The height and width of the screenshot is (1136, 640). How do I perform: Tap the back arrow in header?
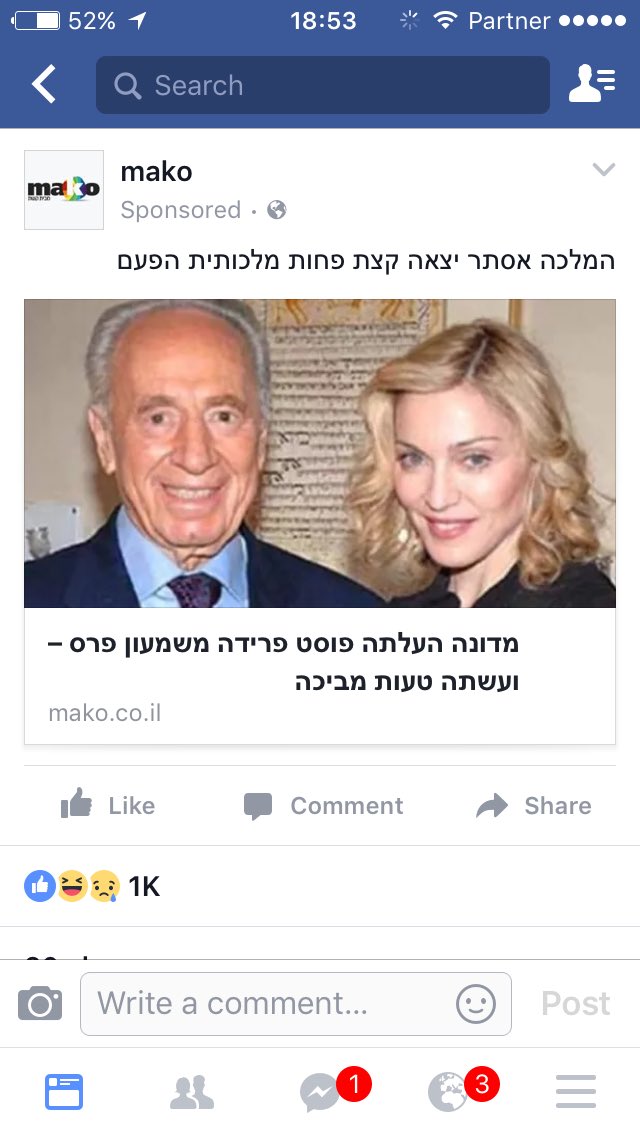pos(43,84)
